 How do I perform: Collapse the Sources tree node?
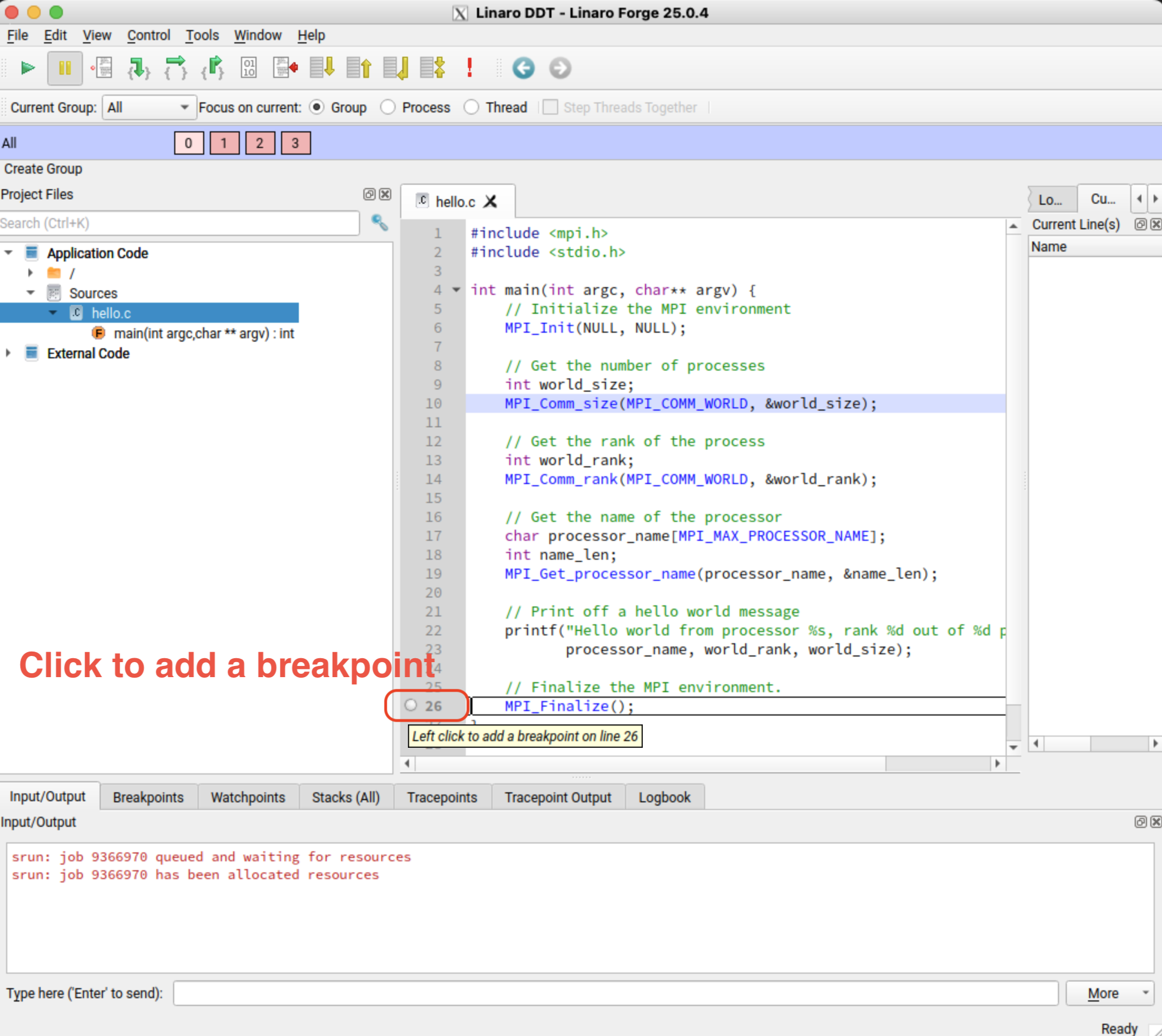pos(31,293)
